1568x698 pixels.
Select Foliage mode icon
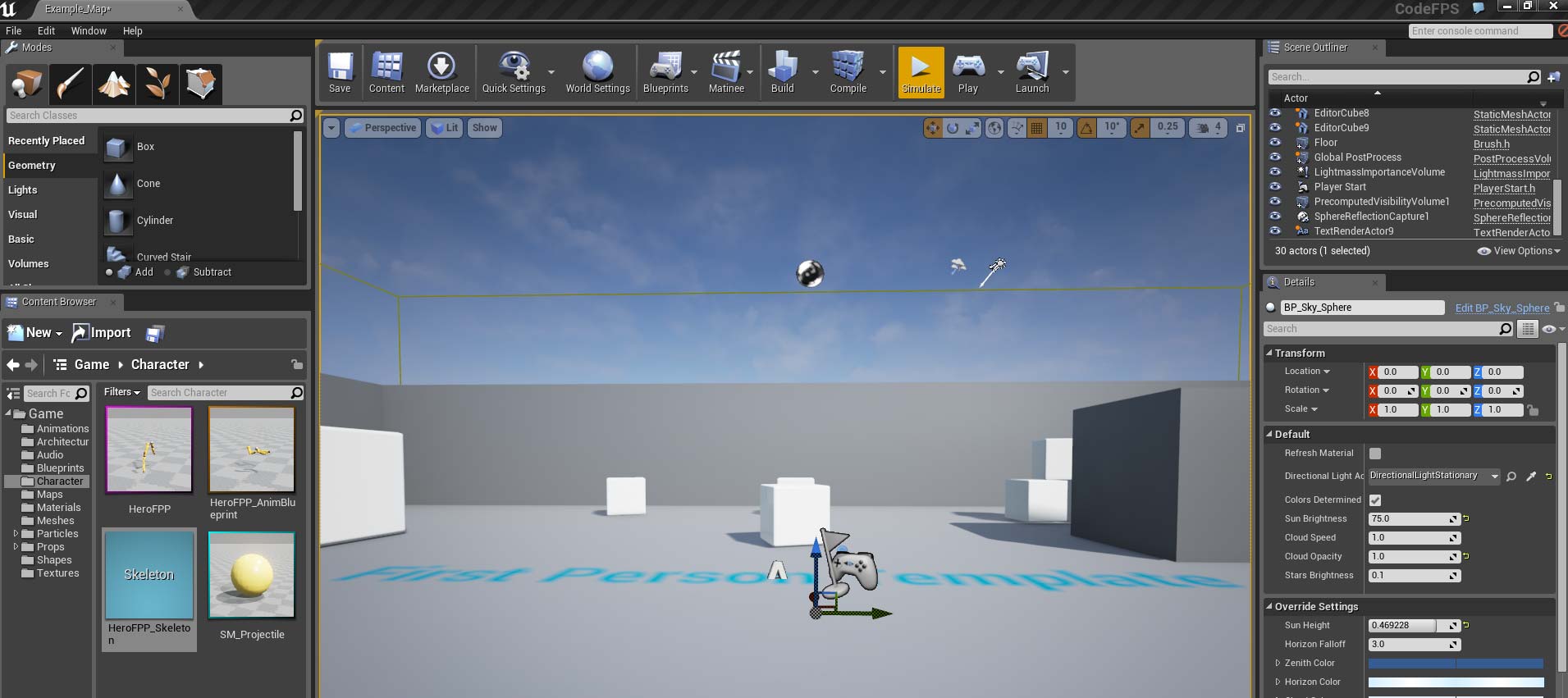click(x=158, y=84)
